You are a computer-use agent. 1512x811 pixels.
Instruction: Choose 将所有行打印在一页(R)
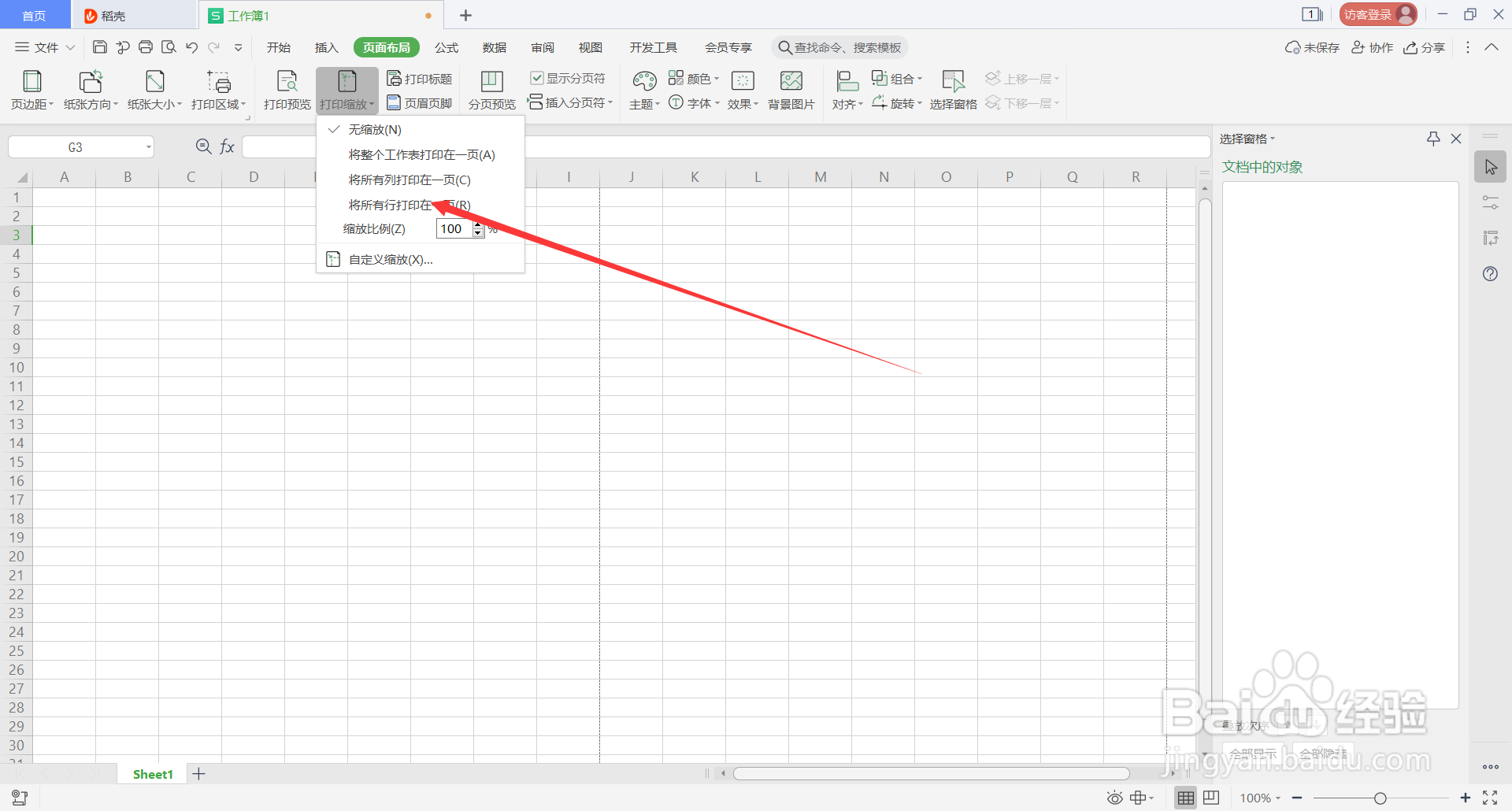(421, 205)
